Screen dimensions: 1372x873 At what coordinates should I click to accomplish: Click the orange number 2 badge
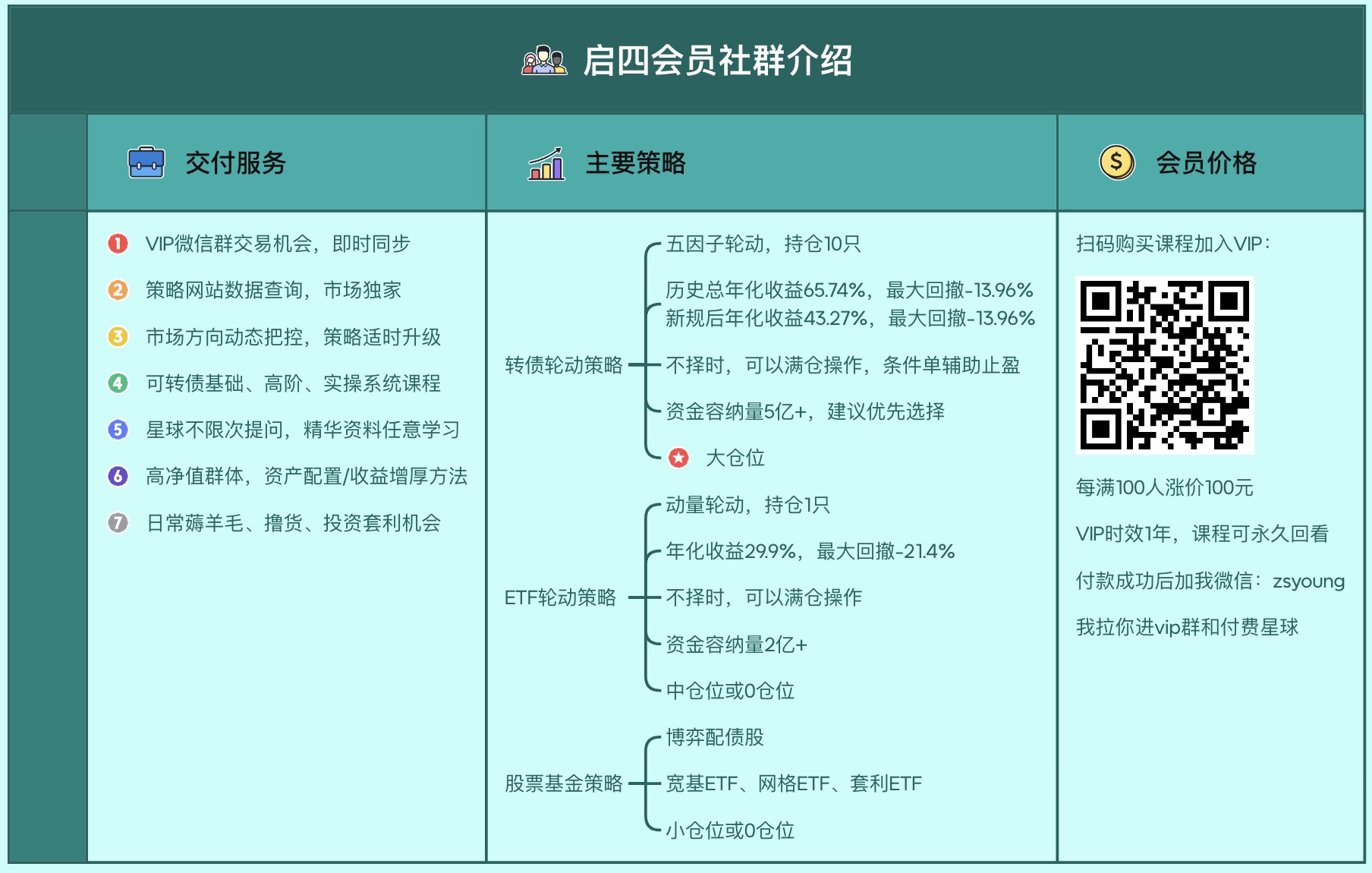click(x=118, y=290)
